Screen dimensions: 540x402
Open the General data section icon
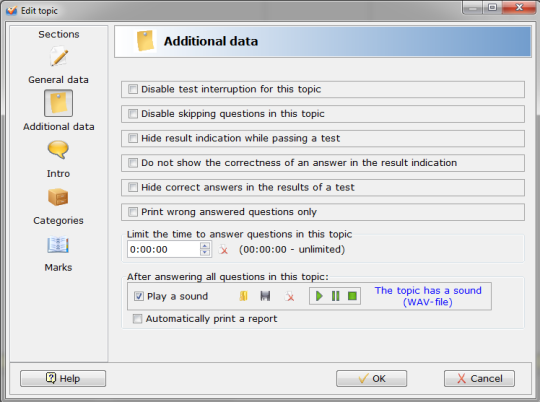coord(59,57)
